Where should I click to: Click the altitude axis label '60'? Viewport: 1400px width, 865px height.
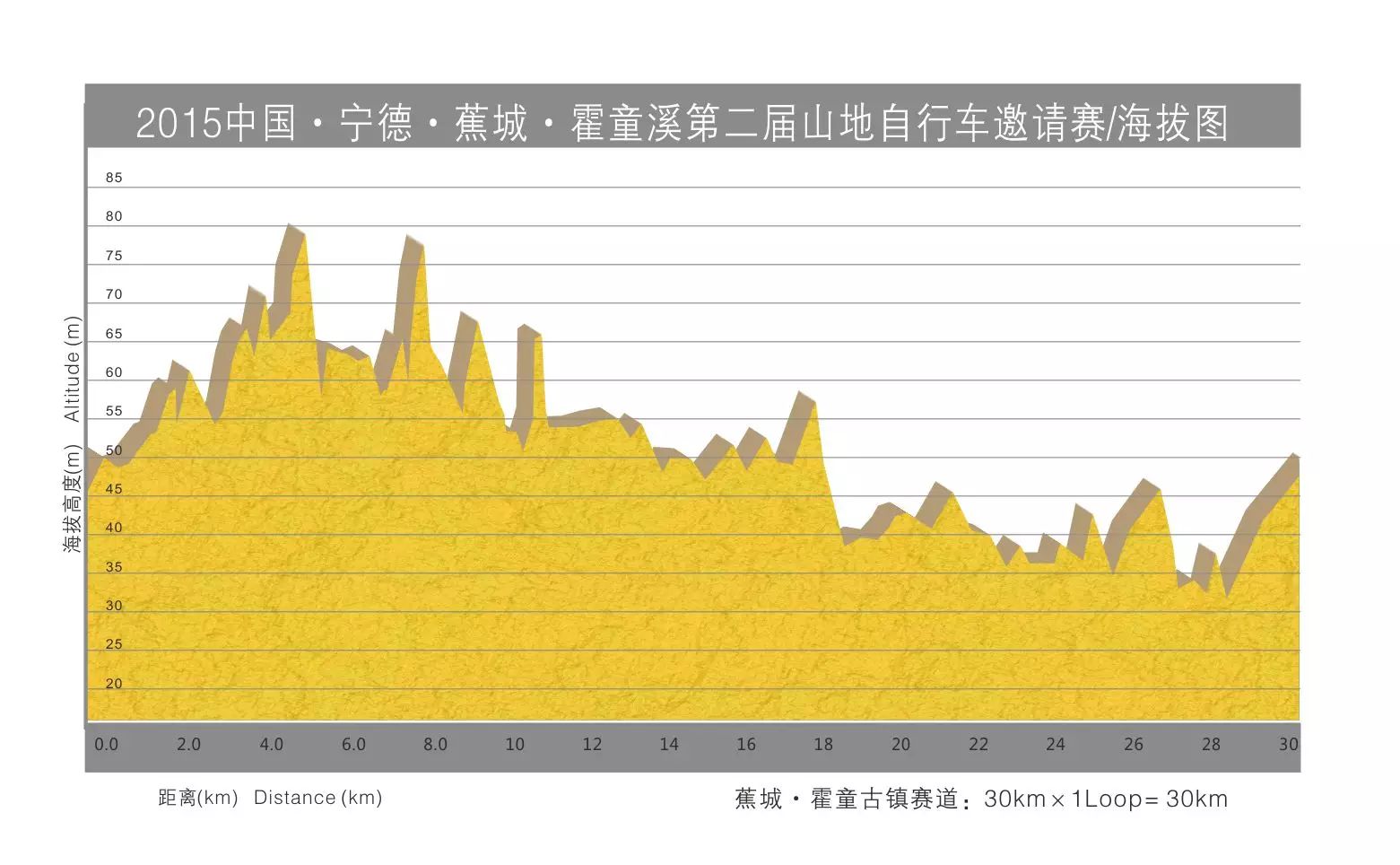point(114,372)
